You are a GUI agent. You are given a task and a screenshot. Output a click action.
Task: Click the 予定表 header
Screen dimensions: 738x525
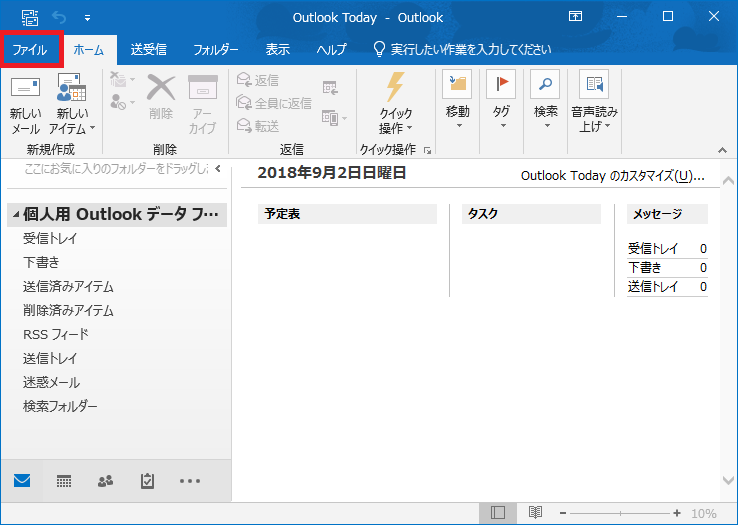pyautogui.click(x=347, y=214)
